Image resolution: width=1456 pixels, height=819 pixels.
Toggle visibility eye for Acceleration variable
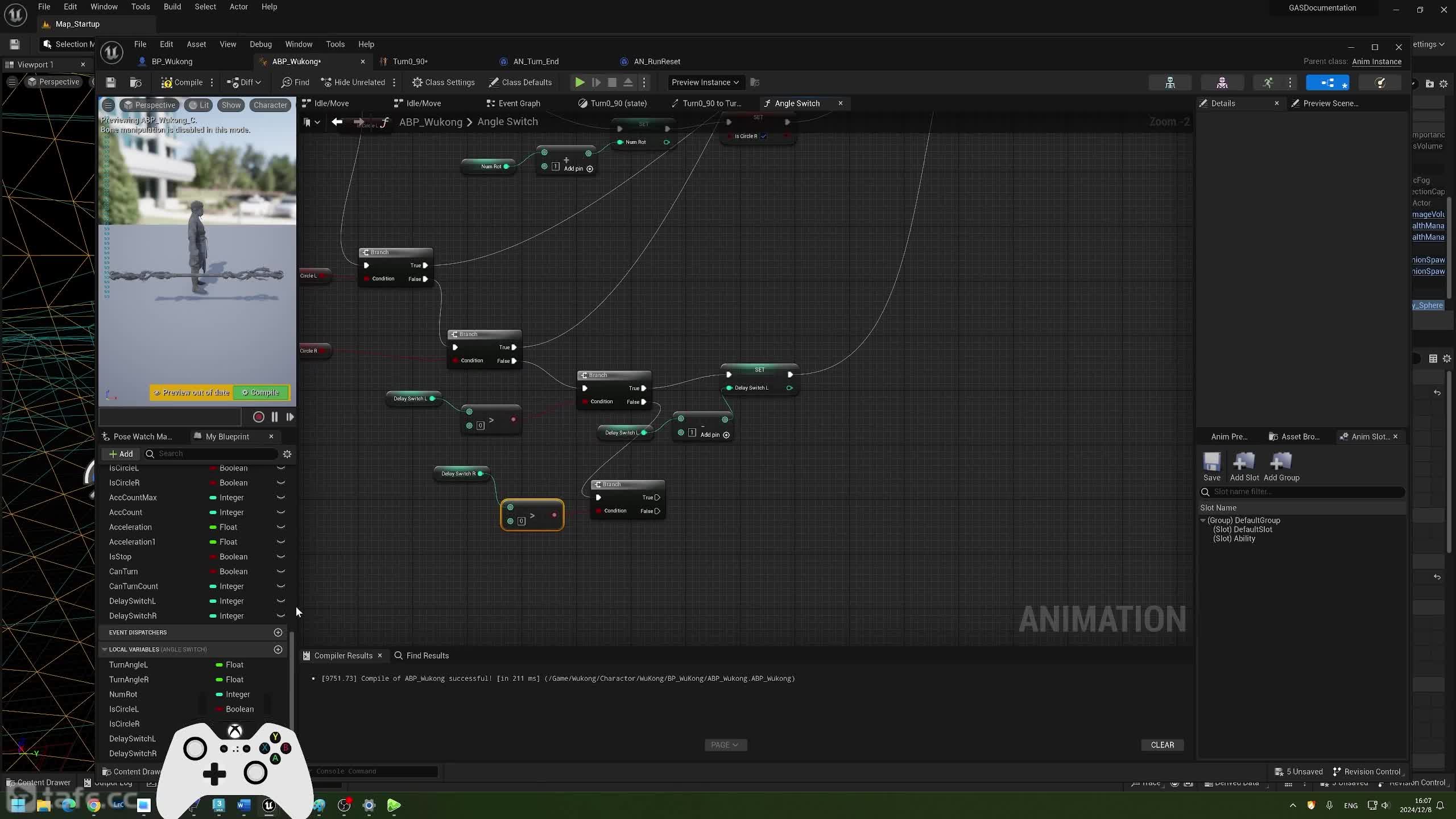point(281,527)
